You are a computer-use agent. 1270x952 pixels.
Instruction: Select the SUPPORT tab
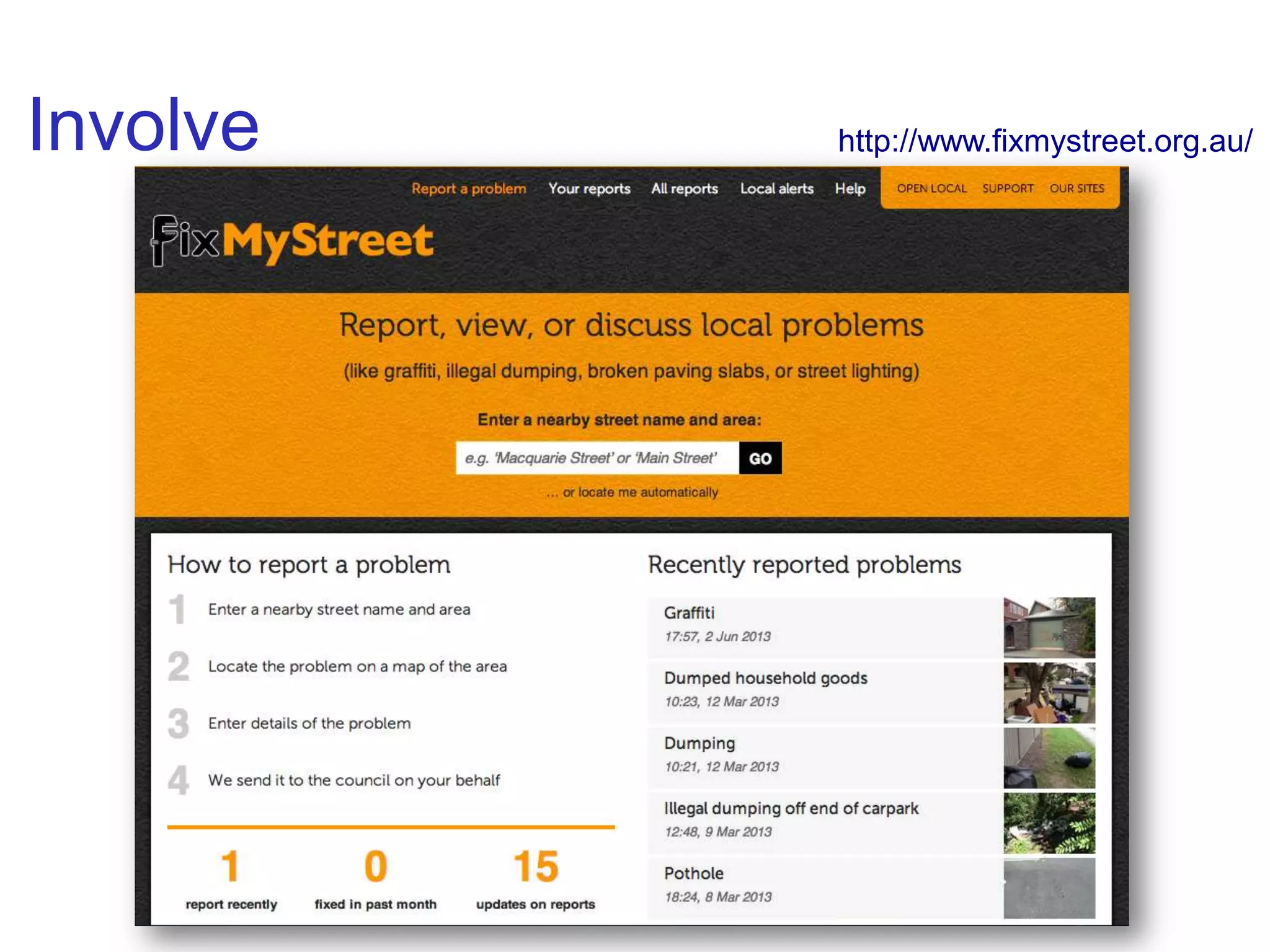(x=1008, y=188)
